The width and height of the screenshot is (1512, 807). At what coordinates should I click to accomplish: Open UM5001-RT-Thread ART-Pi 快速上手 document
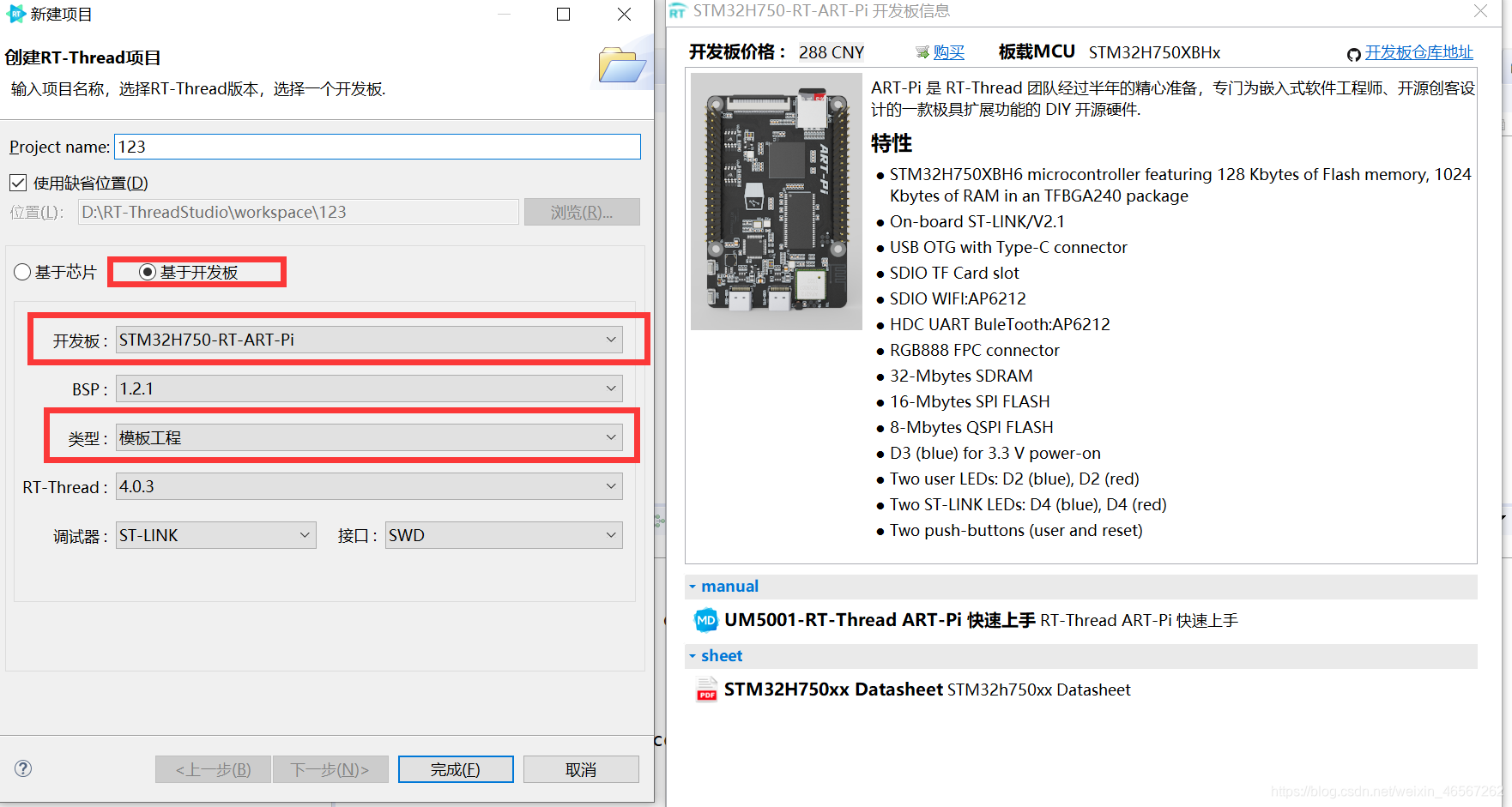880,620
